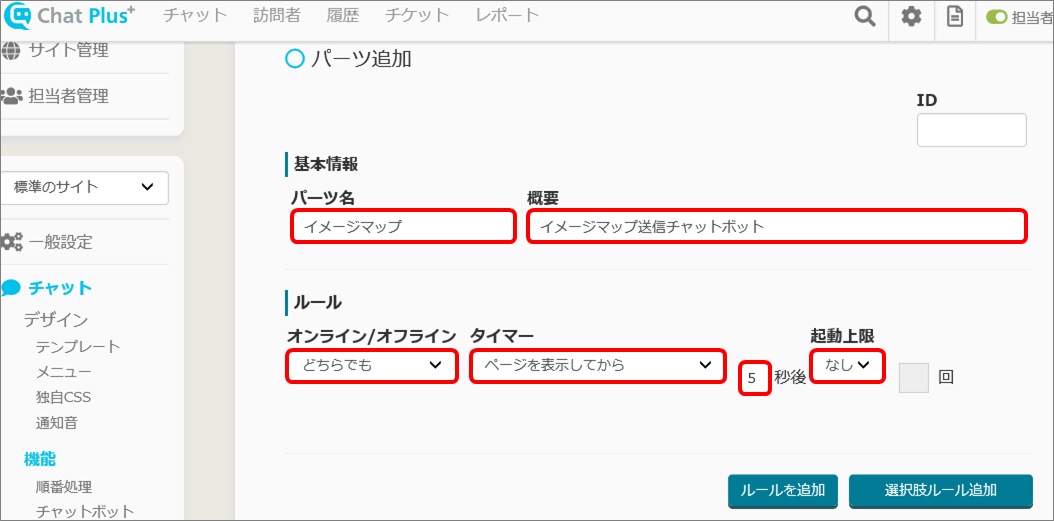Open テンプレート sidebar item
The height and width of the screenshot is (521, 1054).
pyautogui.click(x=78, y=347)
